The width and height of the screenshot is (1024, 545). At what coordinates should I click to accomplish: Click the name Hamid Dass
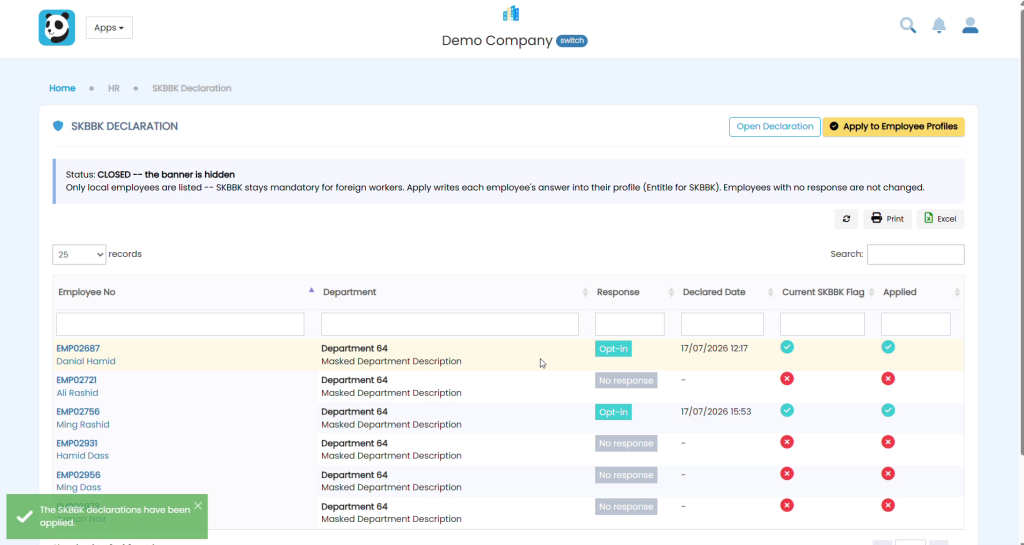click(x=82, y=456)
